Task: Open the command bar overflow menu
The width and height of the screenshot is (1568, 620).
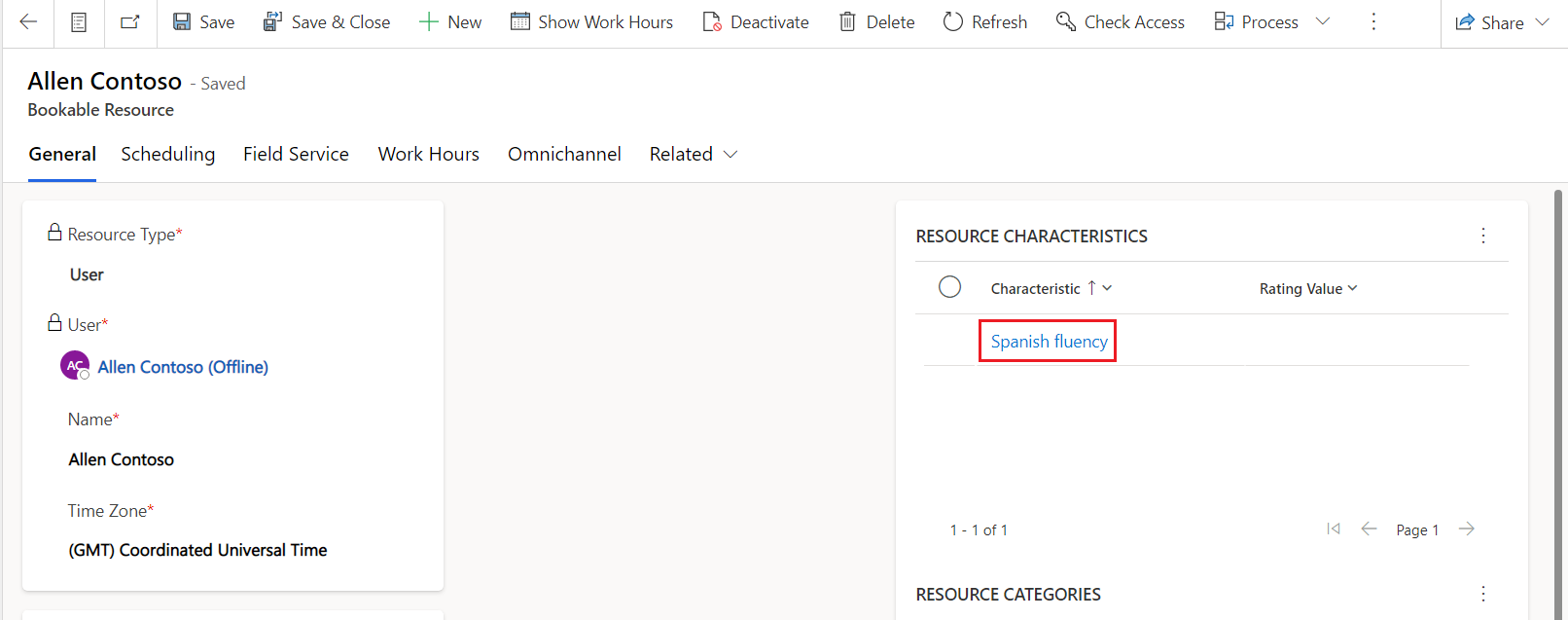Action: pyautogui.click(x=1373, y=21)
